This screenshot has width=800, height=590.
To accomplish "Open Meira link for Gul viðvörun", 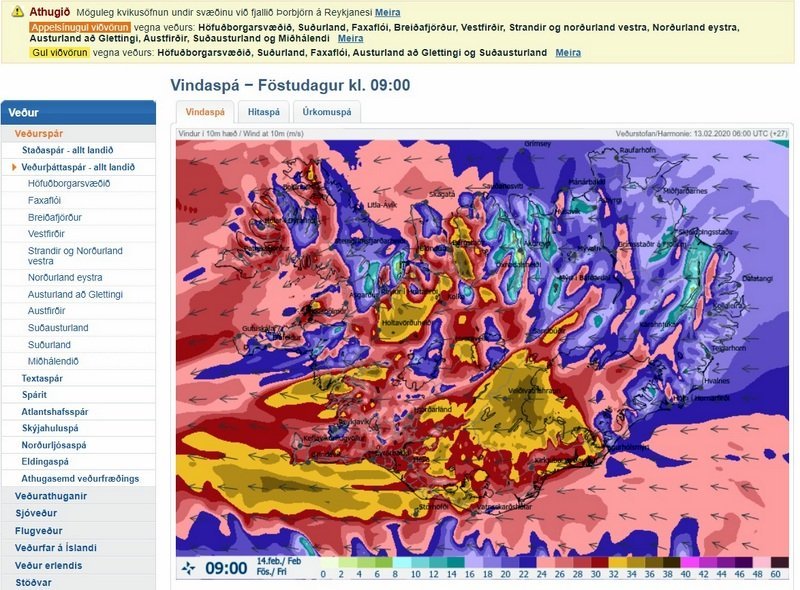I will point(567,52).
